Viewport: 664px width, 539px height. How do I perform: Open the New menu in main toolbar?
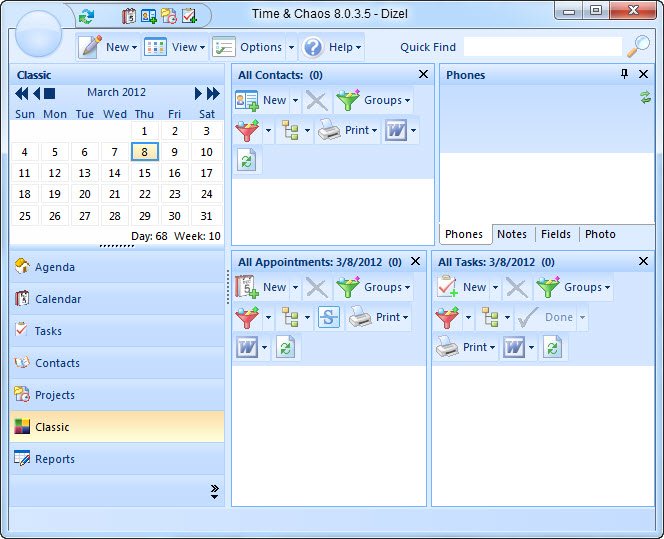(x=109, y=47)
